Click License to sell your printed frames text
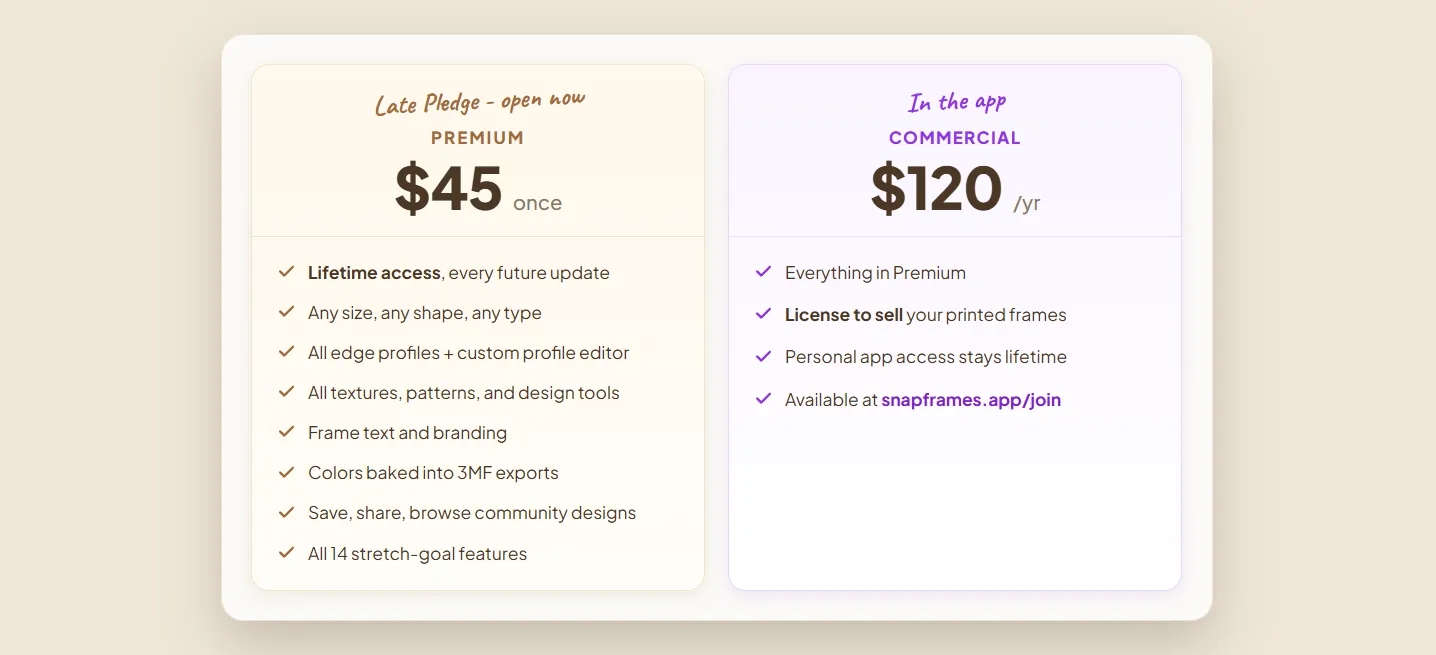Screen dimensions: 1436x655 click(926, 315)
